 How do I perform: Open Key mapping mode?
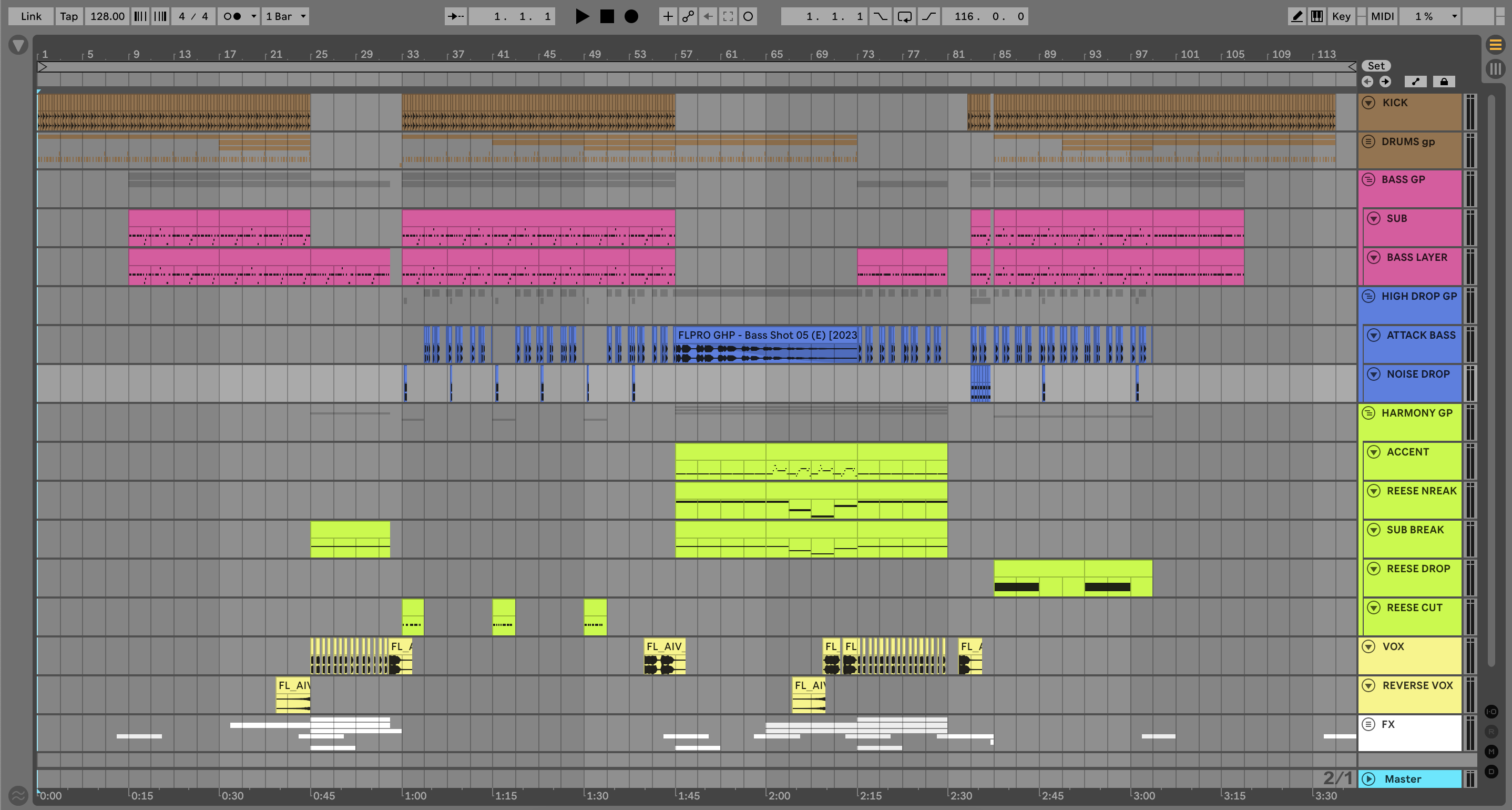pyautogui.click(x=1341, y=16)
